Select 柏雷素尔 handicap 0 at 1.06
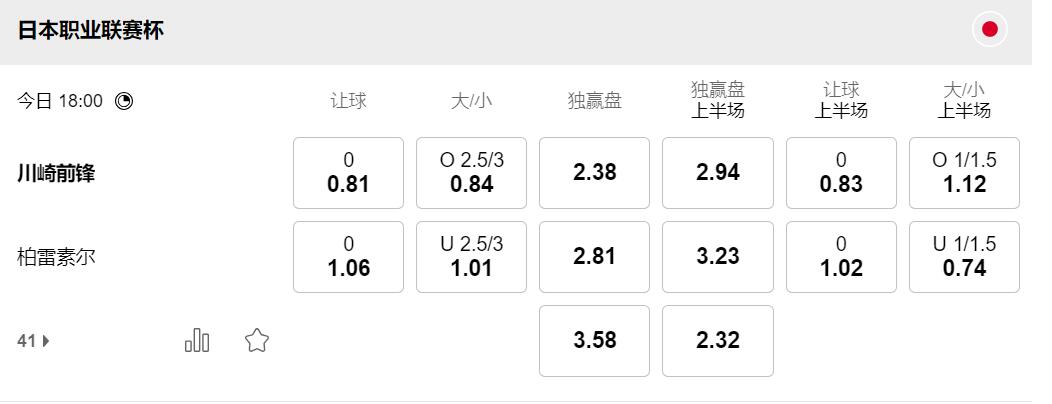Viewport: 1052px width, 404px height. [348, 257]
